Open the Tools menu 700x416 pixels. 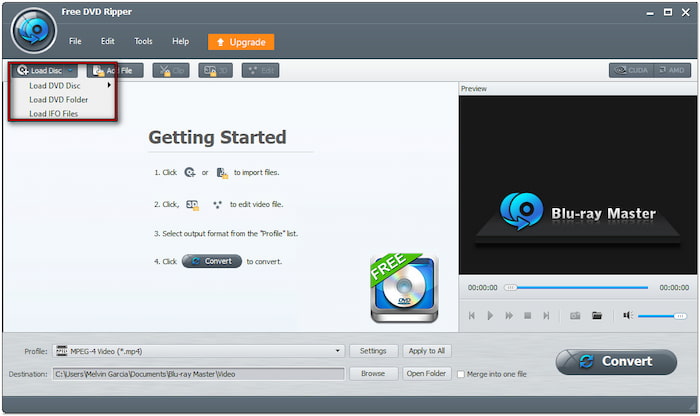pyautogui.click(x=143, y=41)
